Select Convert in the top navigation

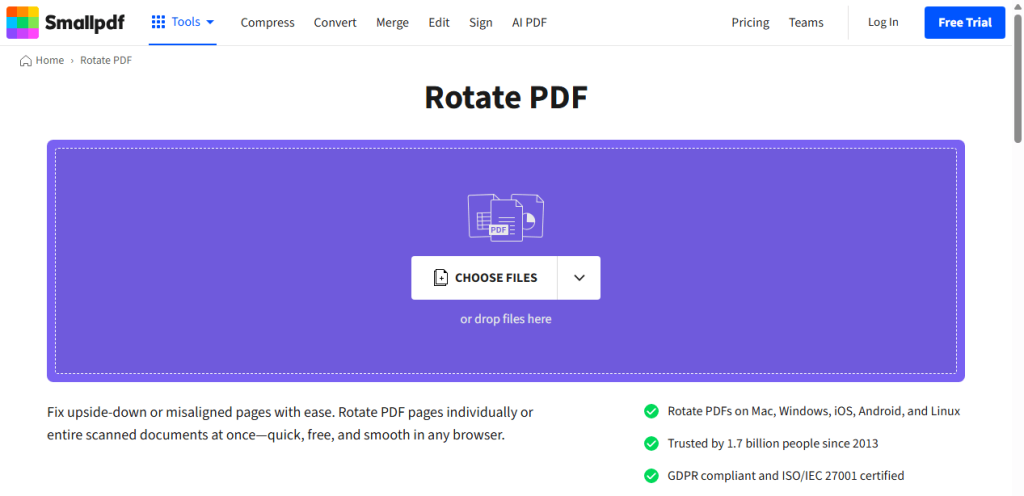pyautogui.click(x=335, y=23)
